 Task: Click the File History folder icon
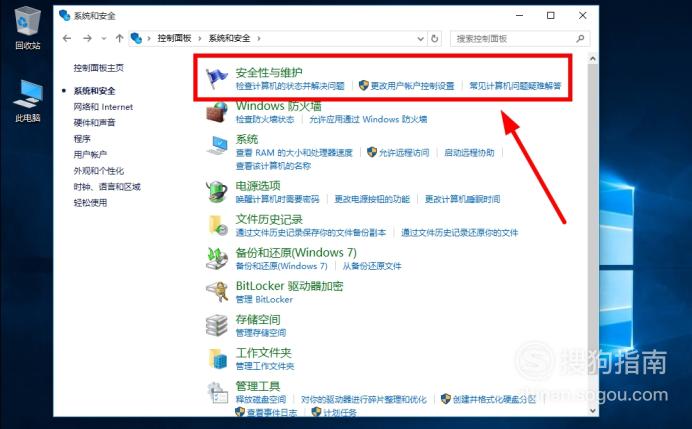tap(217, 225)
